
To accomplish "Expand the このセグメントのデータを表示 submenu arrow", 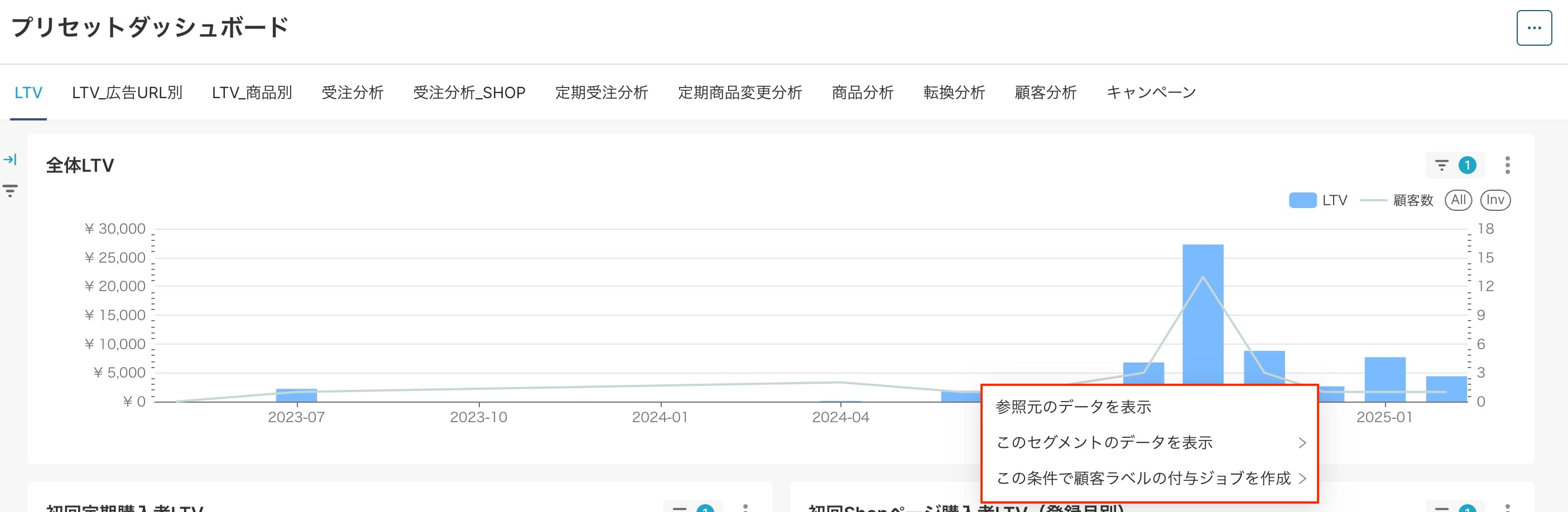I will pyautogui.click(x=1302, y=443).
